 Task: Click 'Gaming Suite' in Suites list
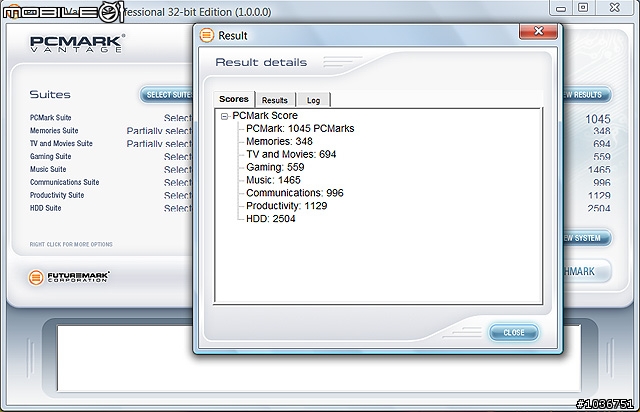click(51, 156)
